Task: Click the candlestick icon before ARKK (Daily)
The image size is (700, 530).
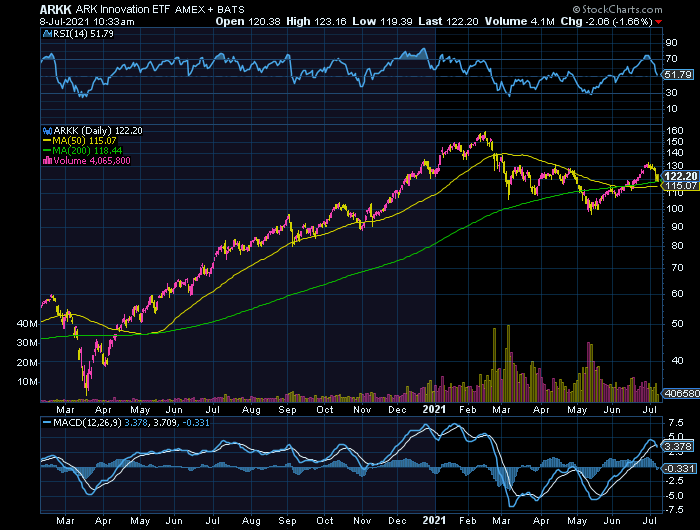Action: point(47,131)
